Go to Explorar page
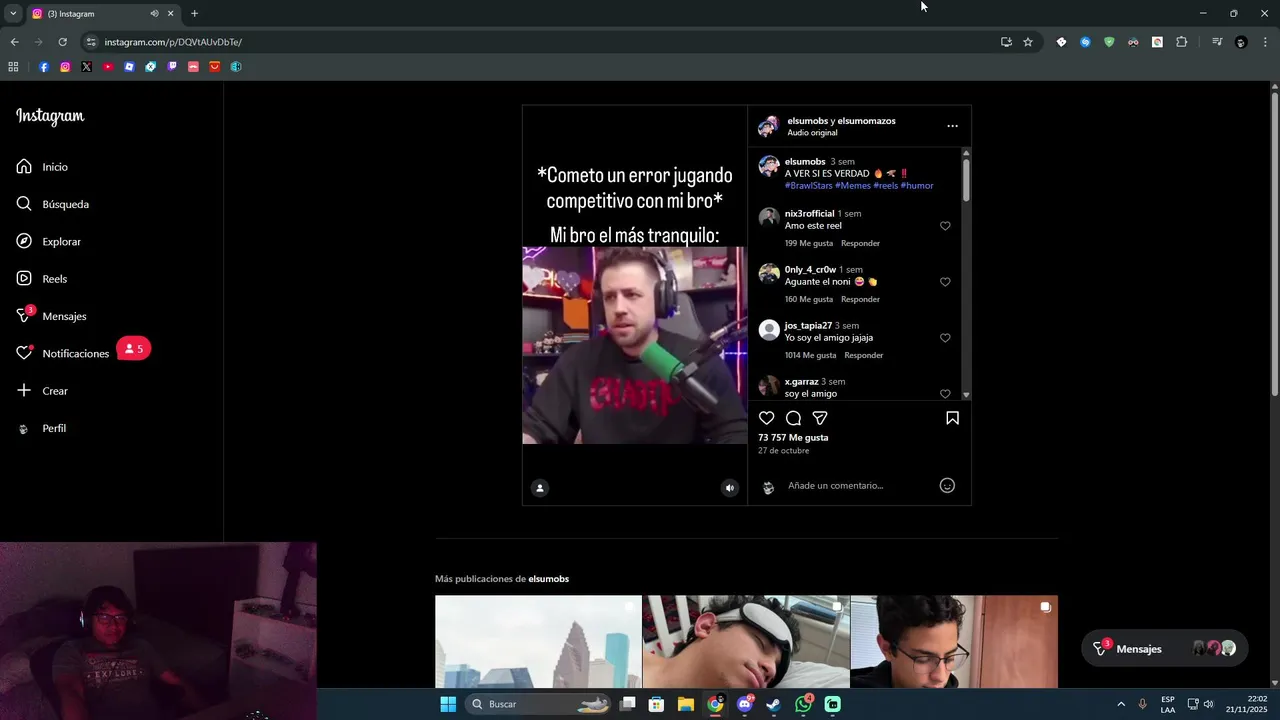 tap(48, 242)
